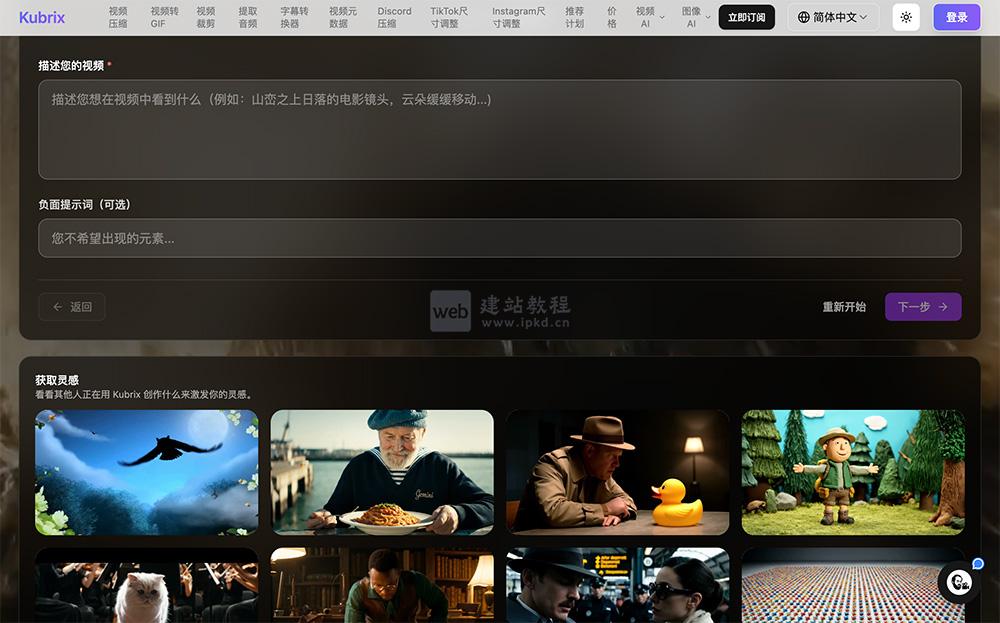Image resolution: width=1000 pixels, height=623 pixels.
Task: Click the Kubrix logo
Action: (x=41, y=17)
